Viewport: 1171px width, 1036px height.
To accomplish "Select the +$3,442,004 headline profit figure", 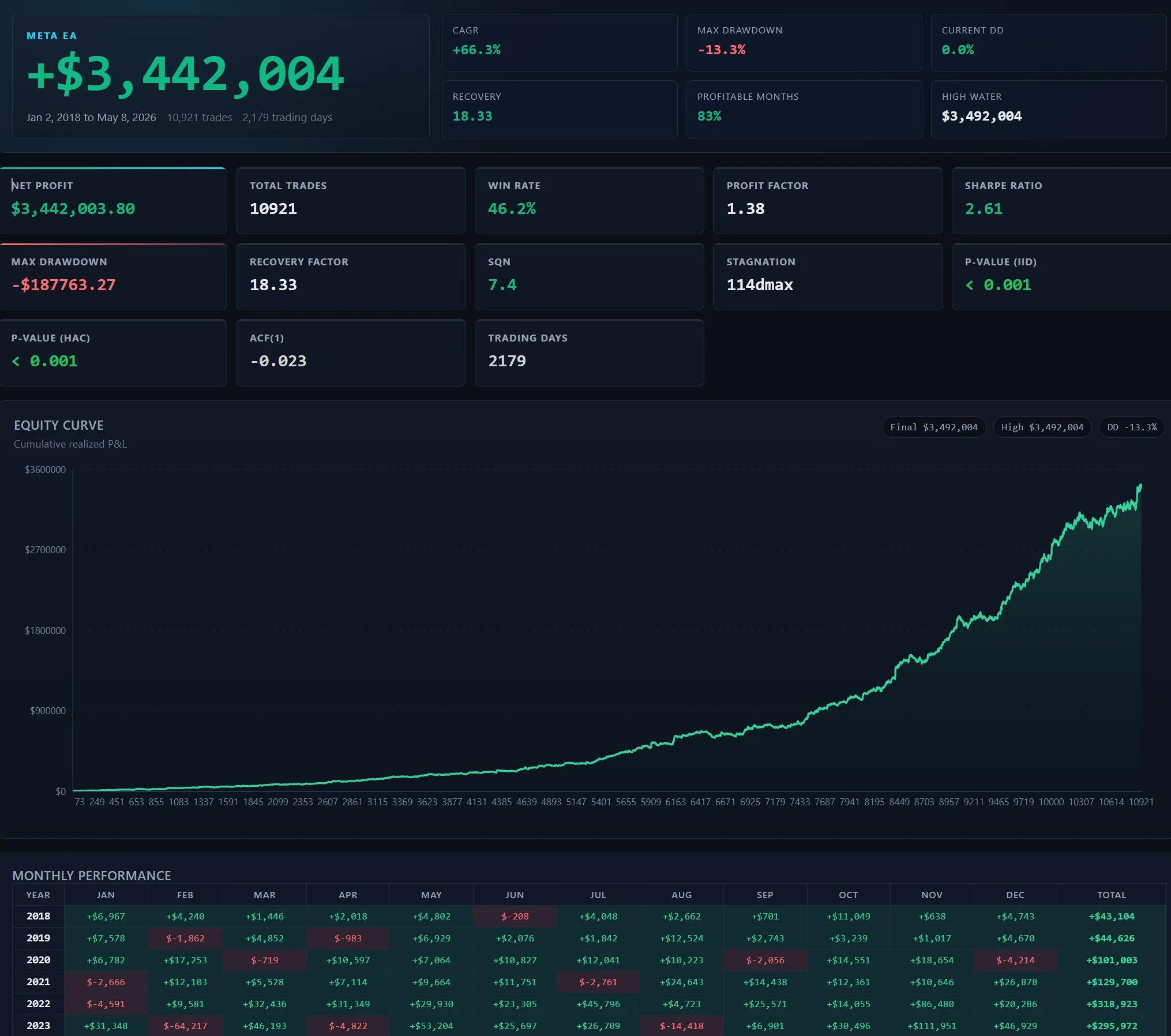I will [x=186, y=74].
